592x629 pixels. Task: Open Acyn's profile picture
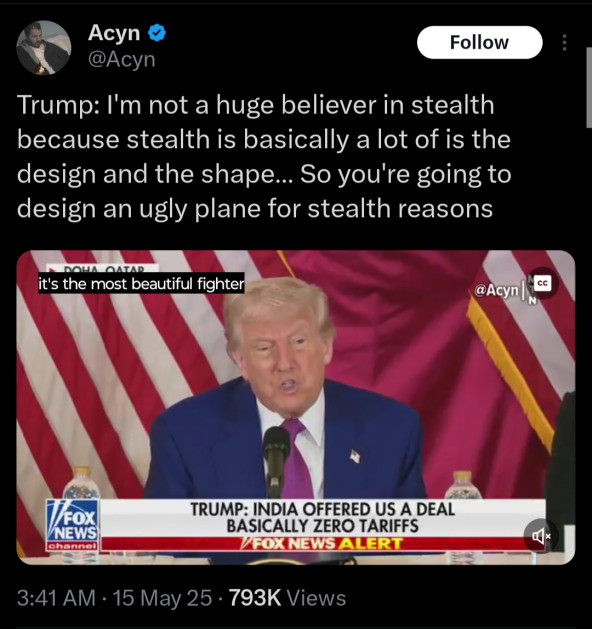(43, 48)
